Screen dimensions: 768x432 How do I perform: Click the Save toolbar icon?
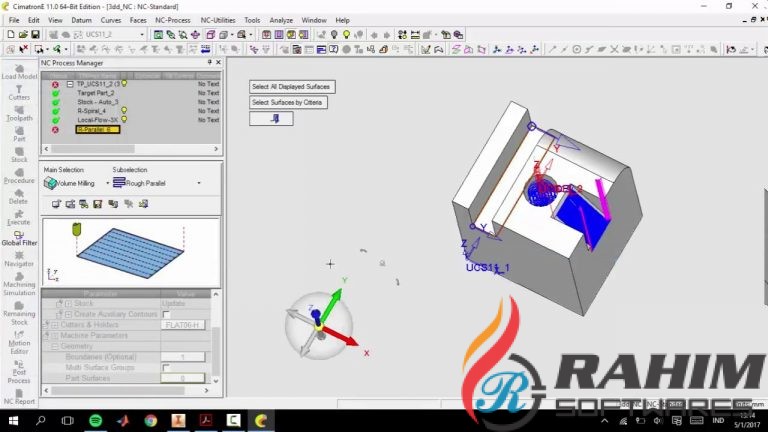(35, 34)
